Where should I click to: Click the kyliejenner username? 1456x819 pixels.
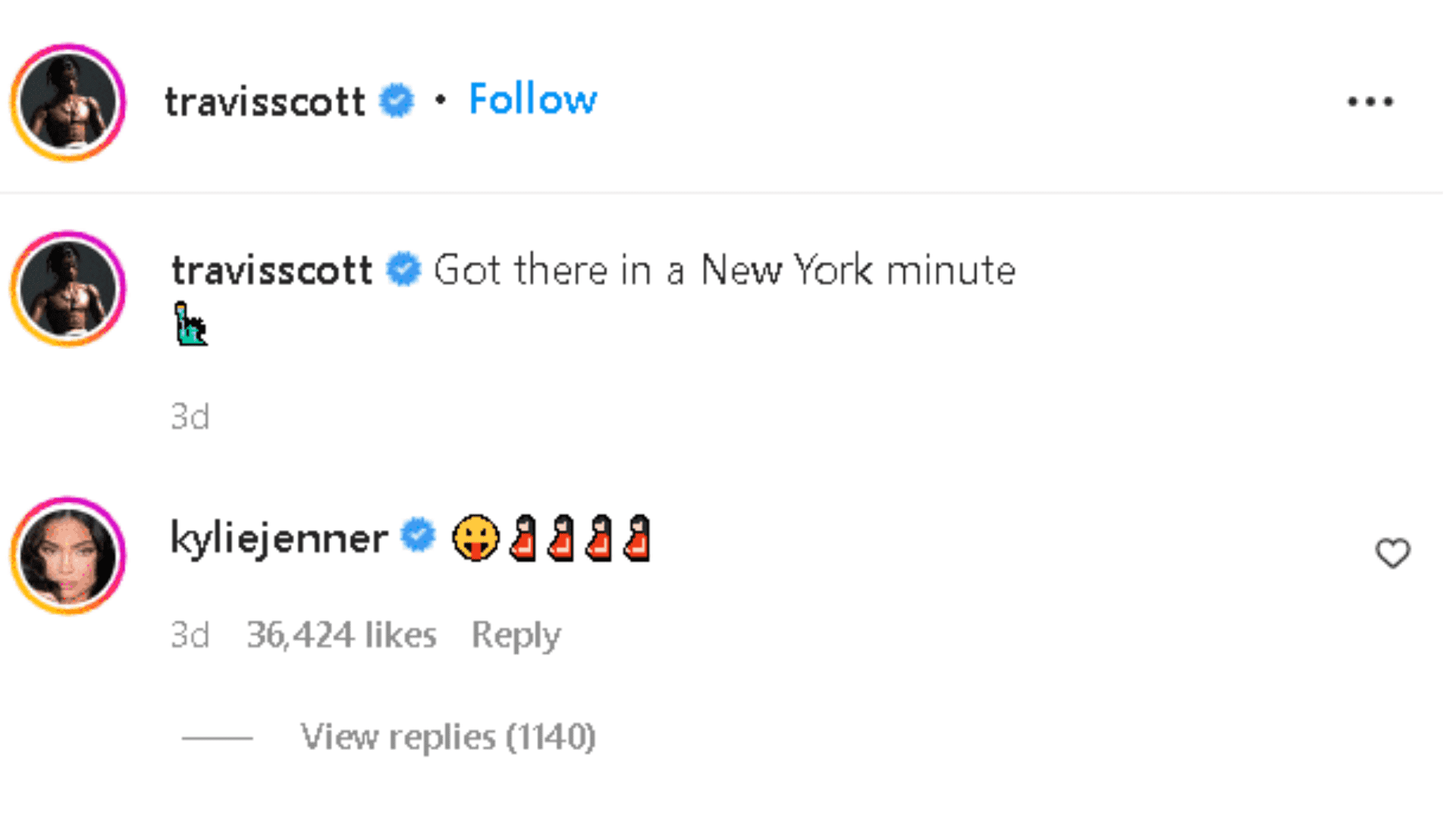coord(279,538)
